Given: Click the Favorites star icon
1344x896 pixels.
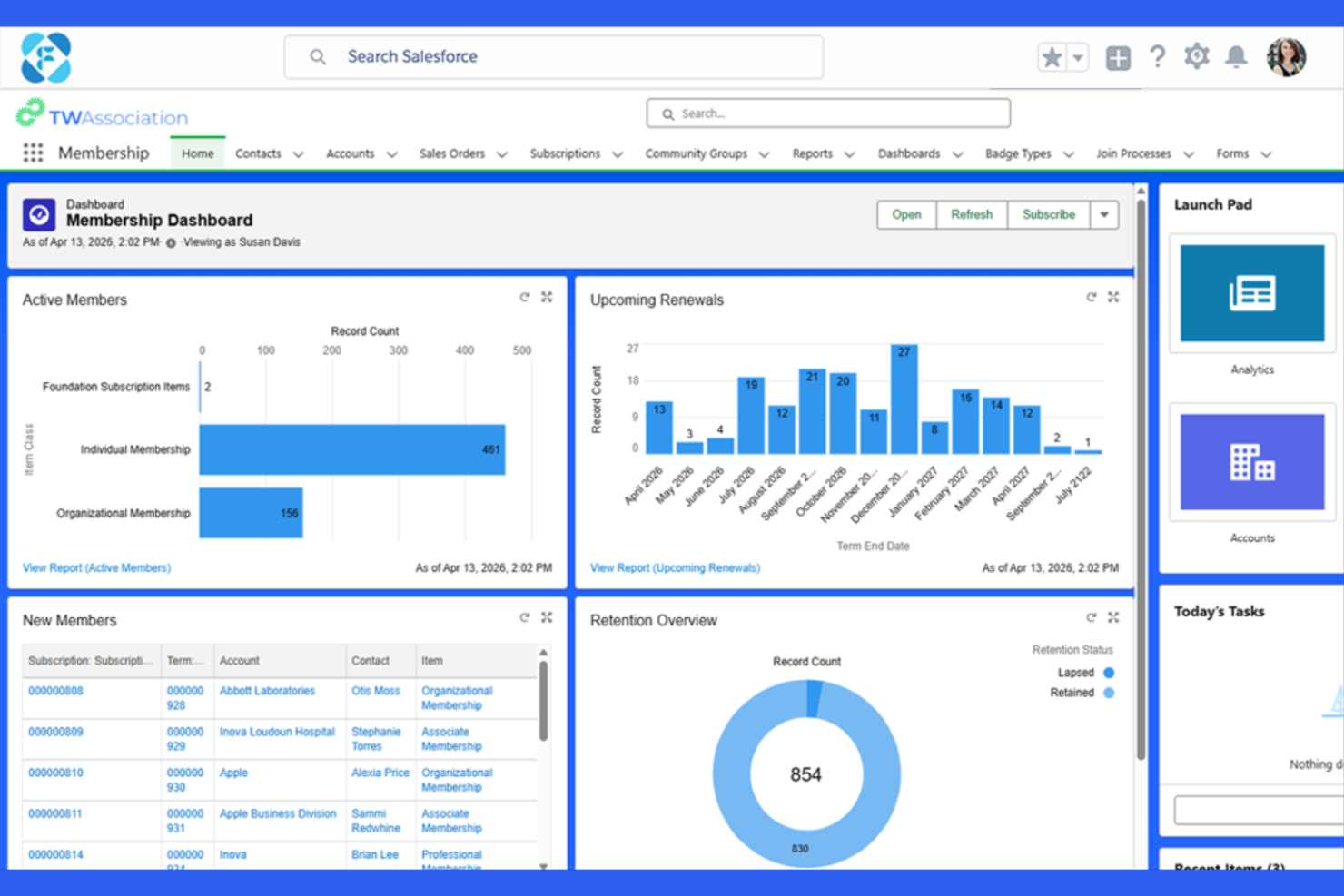Looking at the screenshot, I should coord(1052,57).
